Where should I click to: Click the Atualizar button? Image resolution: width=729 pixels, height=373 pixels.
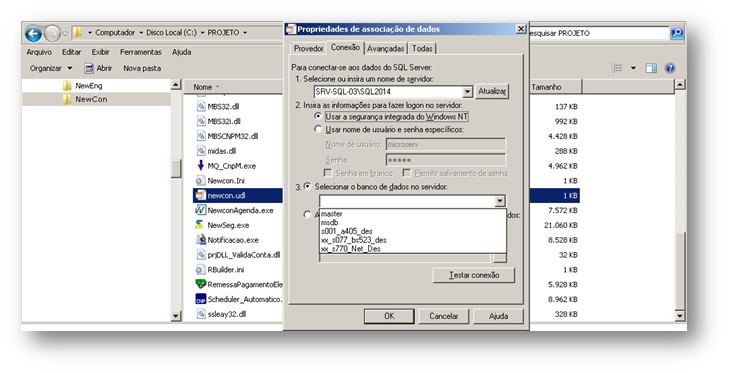(x=492, y=92)
